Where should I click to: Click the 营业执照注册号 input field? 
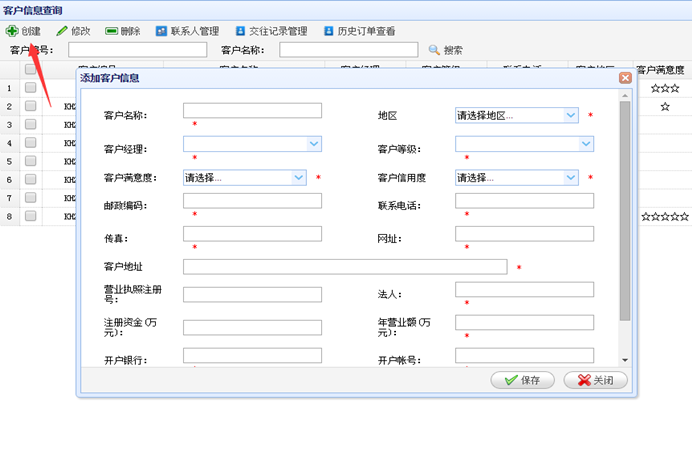pos(252,295)
